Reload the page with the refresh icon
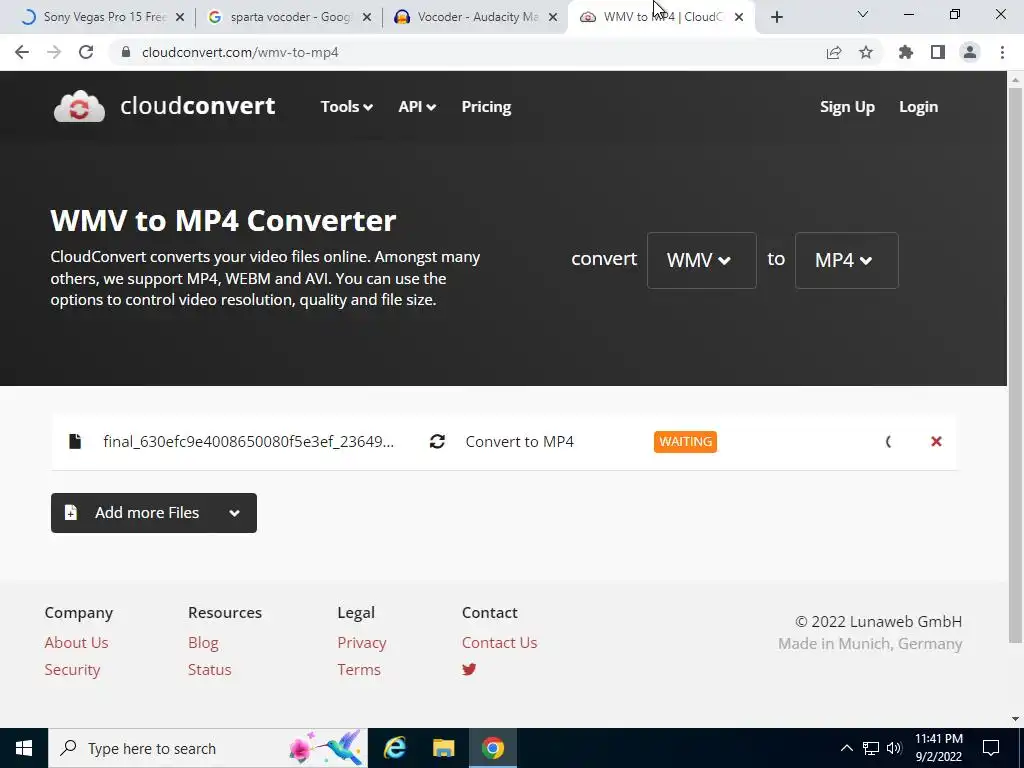The image size is (1024, 768). [86, 52]
